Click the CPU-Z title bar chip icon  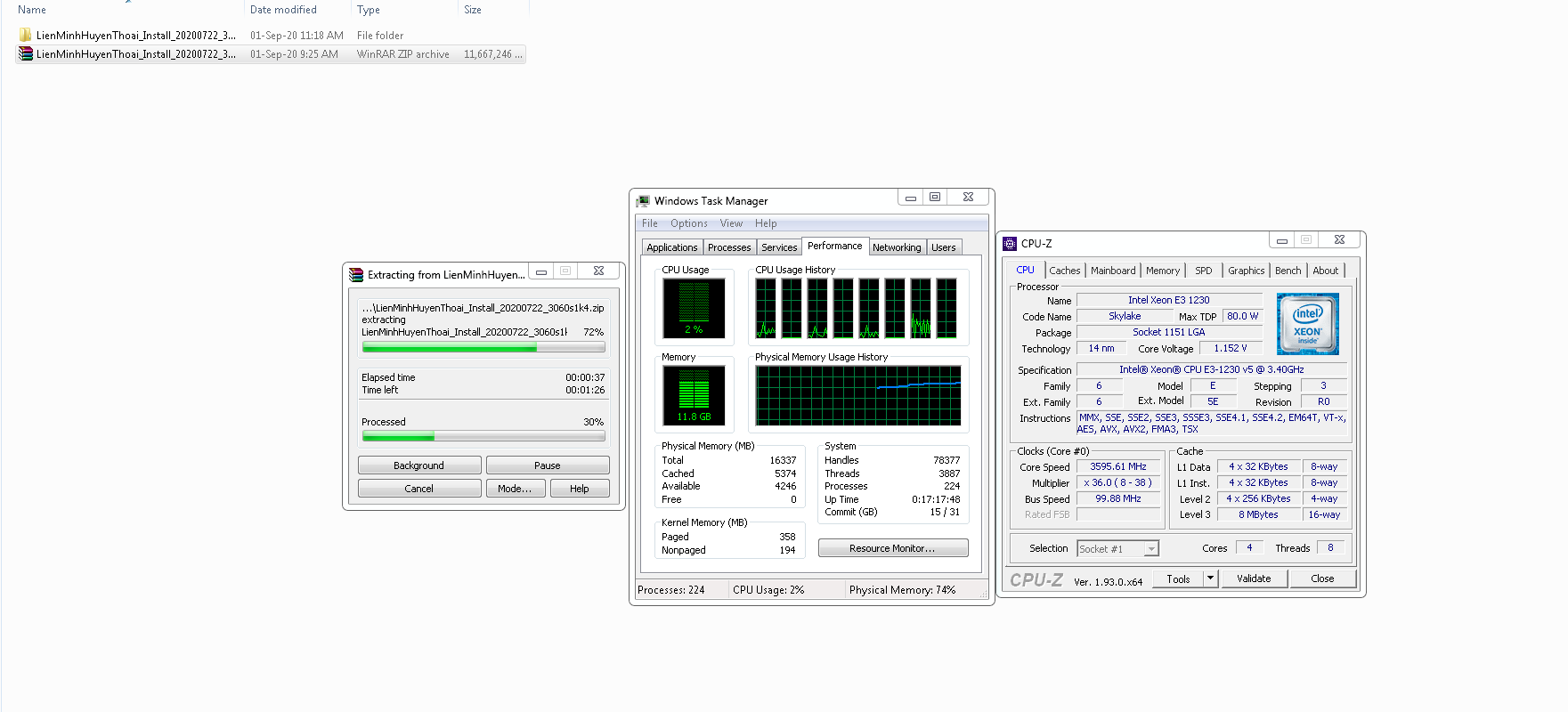click(1010, 243)
